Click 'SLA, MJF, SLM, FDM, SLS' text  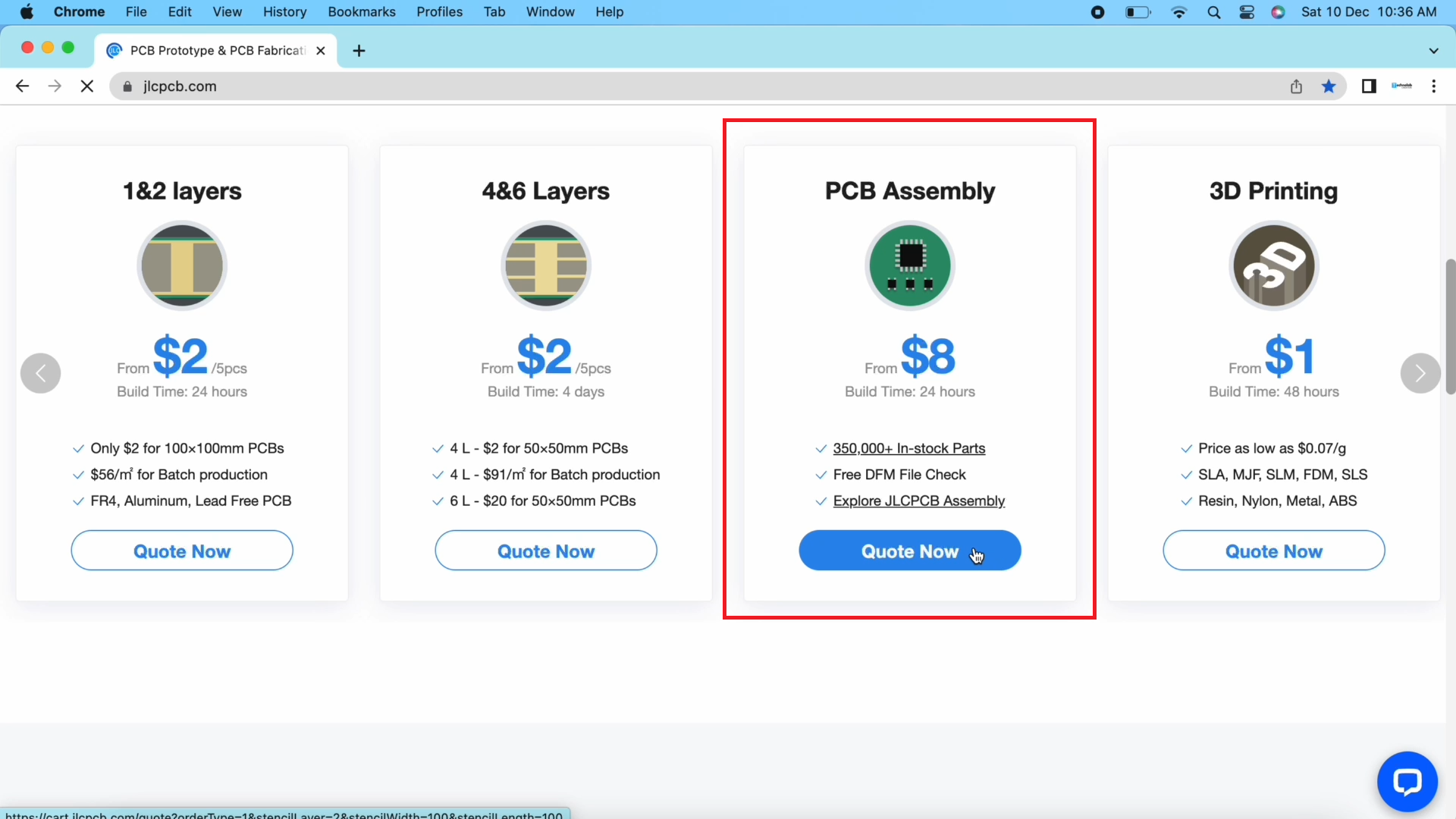click(1283, 475)
